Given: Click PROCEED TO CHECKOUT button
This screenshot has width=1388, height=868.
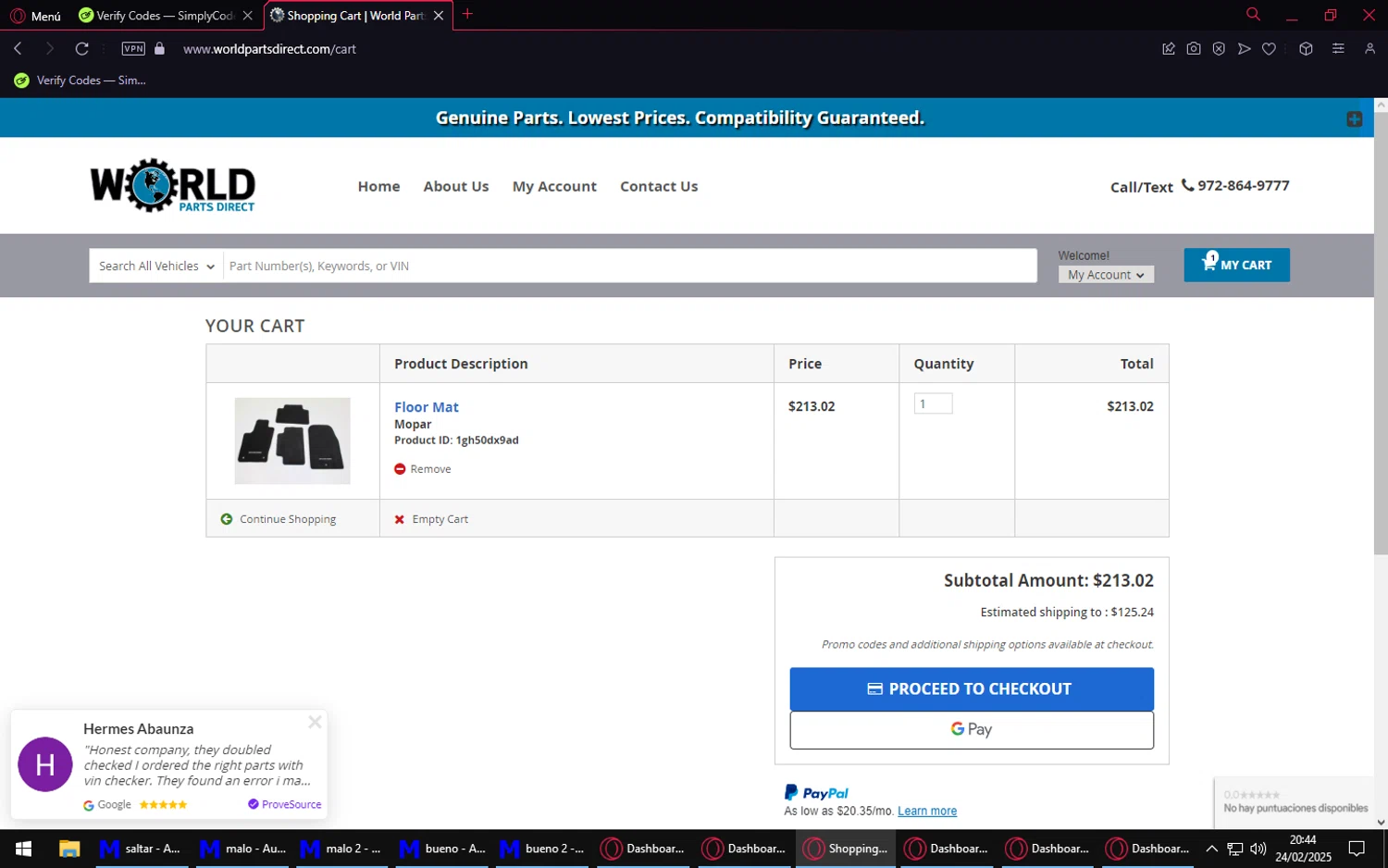Looking at the screenshot, I should [972, 689].
